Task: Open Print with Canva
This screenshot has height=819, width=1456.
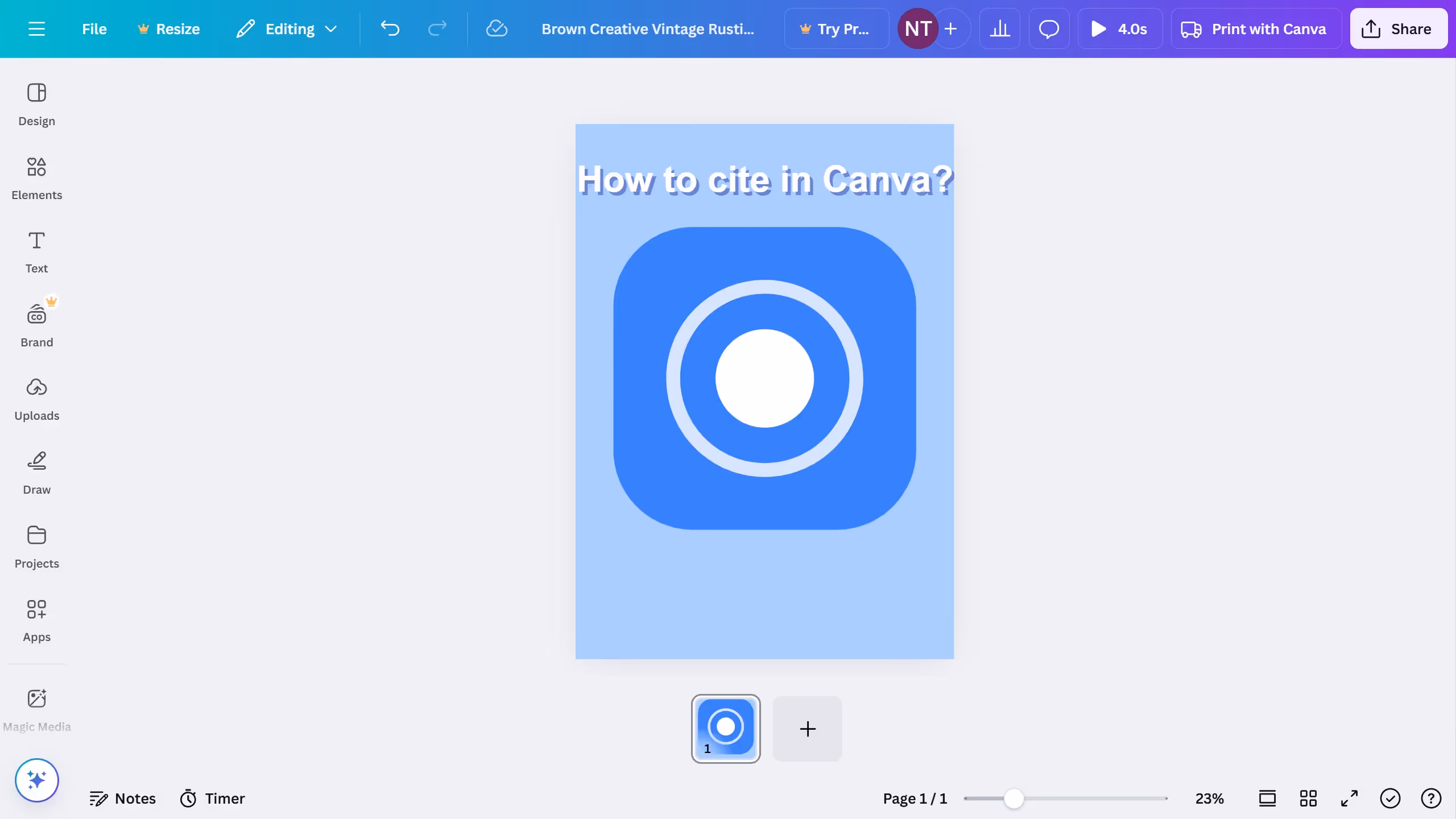Action: pos(1256,28)
